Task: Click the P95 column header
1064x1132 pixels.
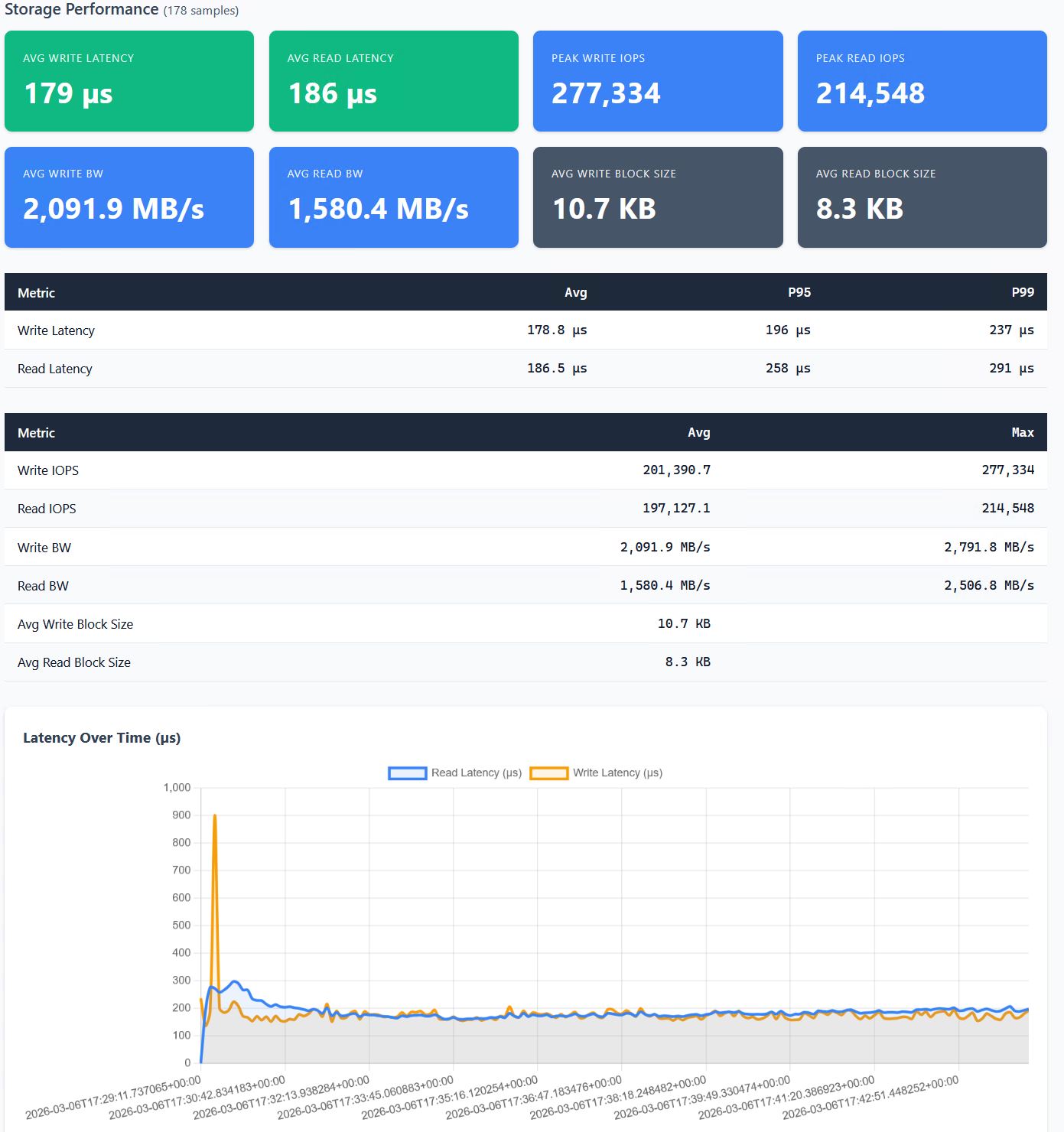Action: point(799,292)
